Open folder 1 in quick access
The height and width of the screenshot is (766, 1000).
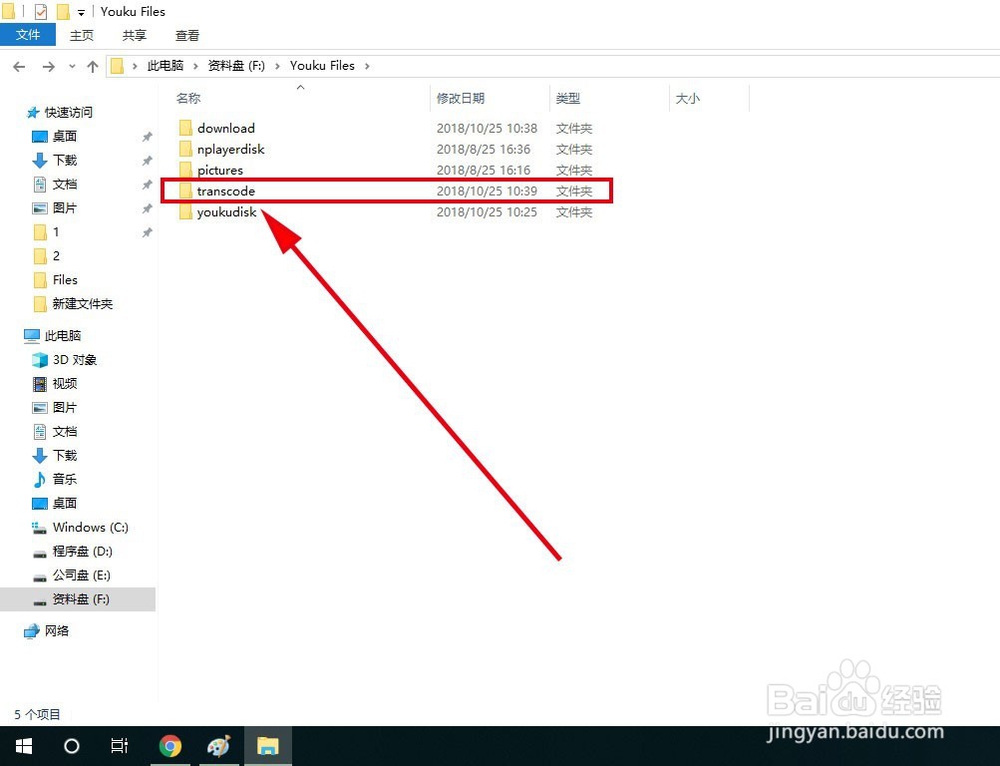click(x=56, y=232)
